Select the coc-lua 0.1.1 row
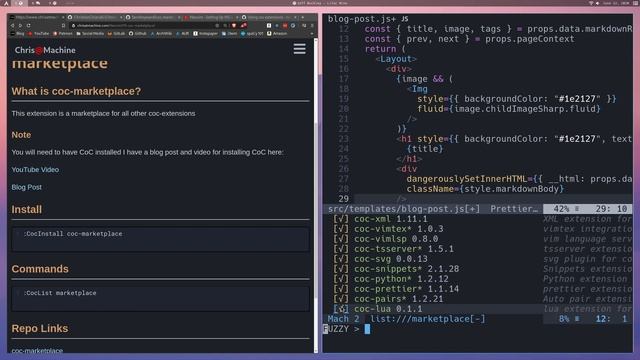Image resolution: width=640 pixels, height=360 pixels. coord(478,309)
